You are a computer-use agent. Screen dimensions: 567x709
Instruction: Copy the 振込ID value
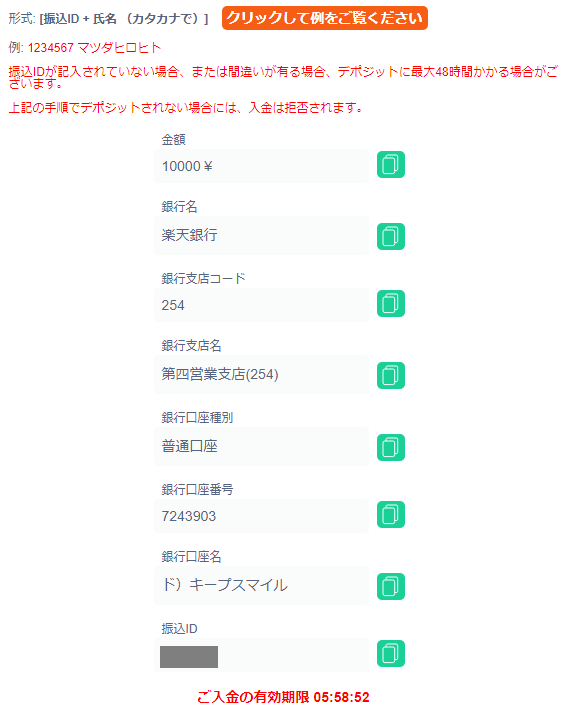391,653
